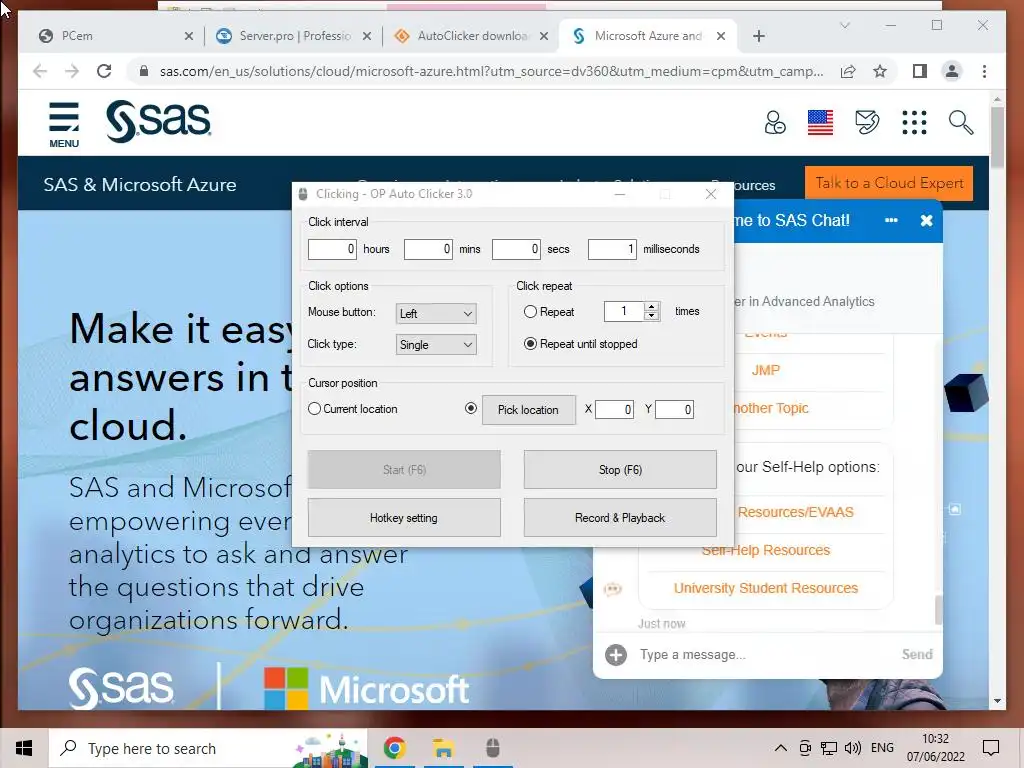
Task: Click the Stop (F6) button
Action: click(620, 470)
